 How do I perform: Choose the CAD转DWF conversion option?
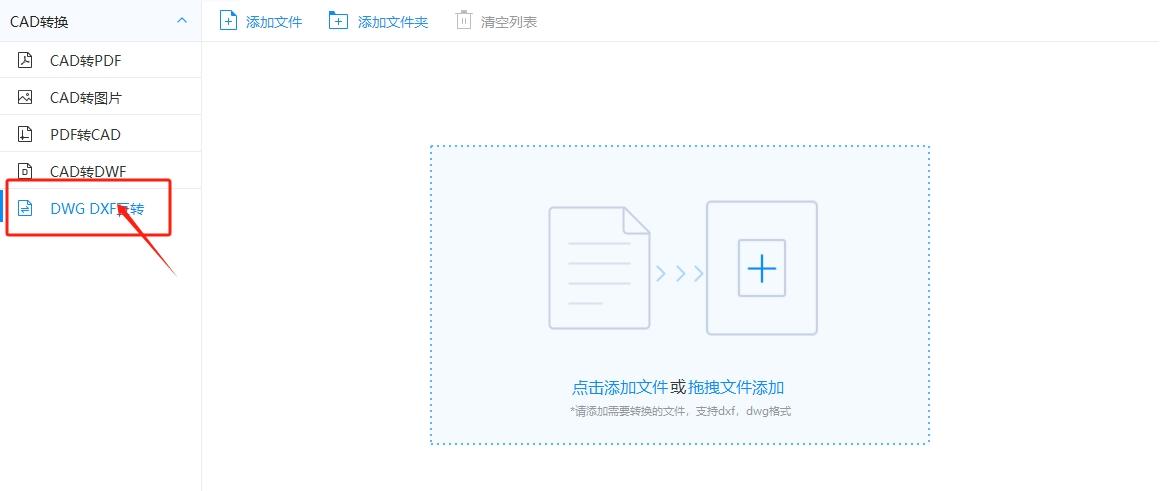101,171
